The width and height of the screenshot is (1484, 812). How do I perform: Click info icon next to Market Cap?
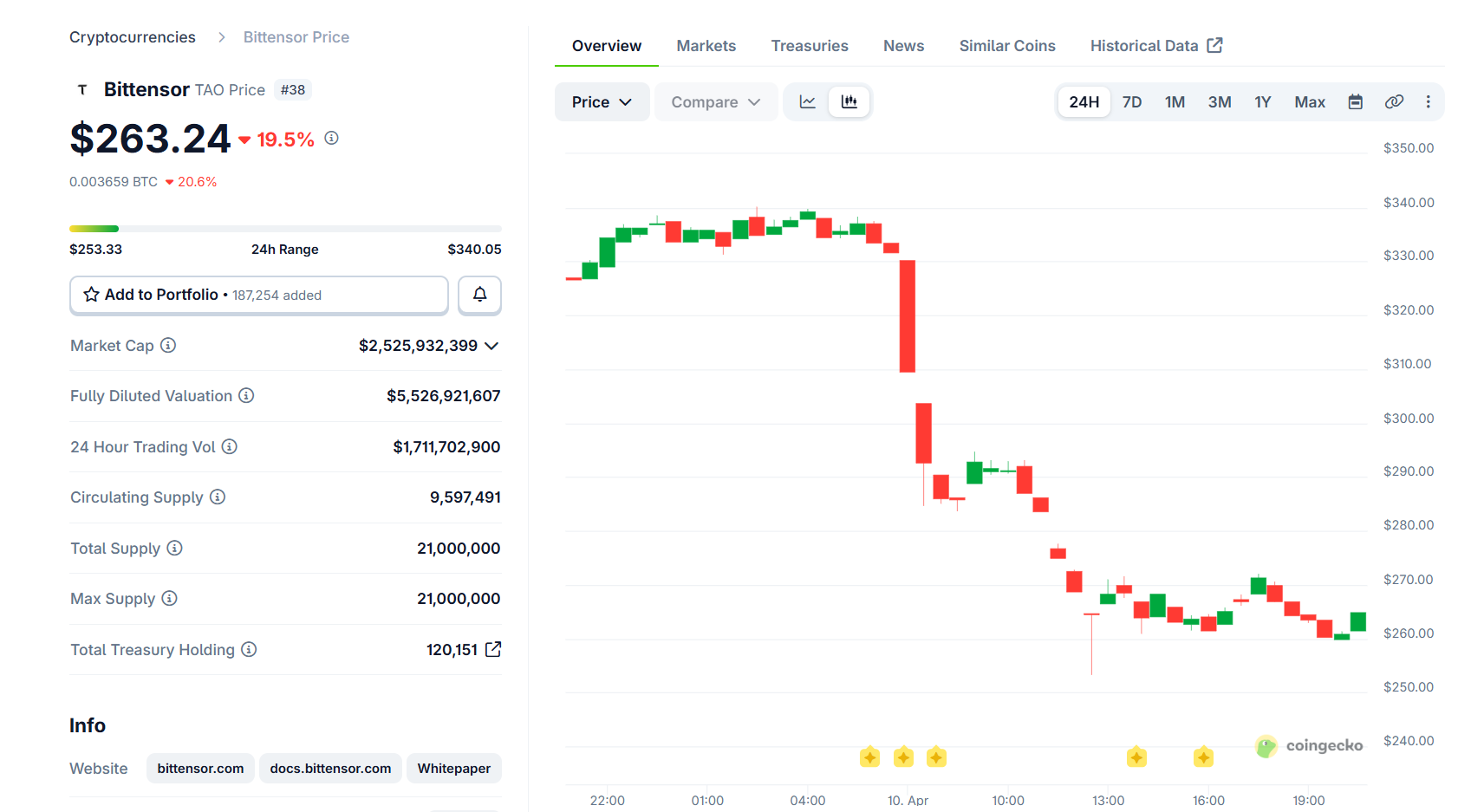click(168, 346)
